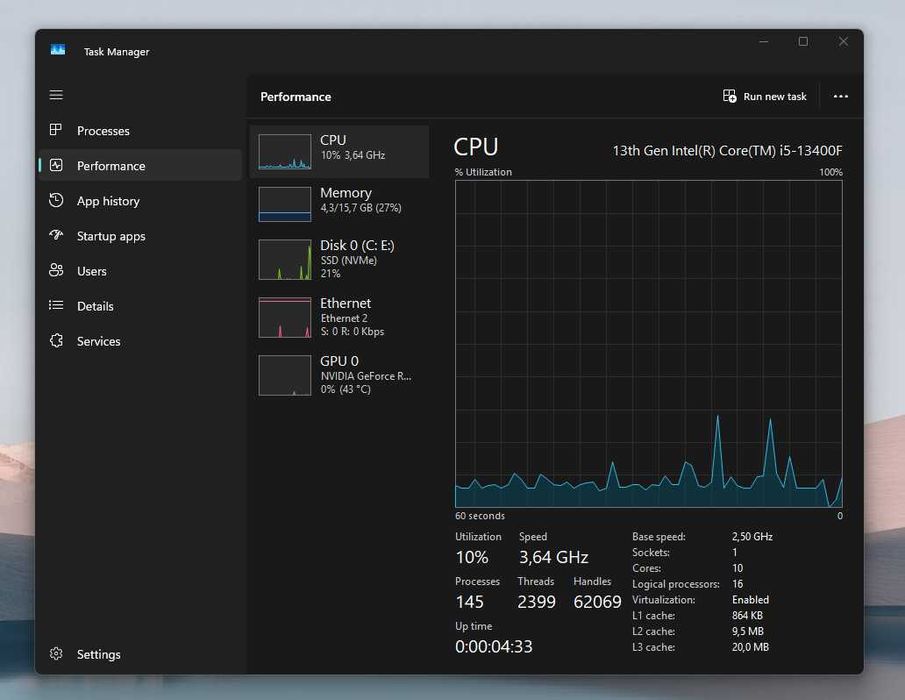Click the Startup apps gauge icon
905x700 pixels.
[56, 236]
